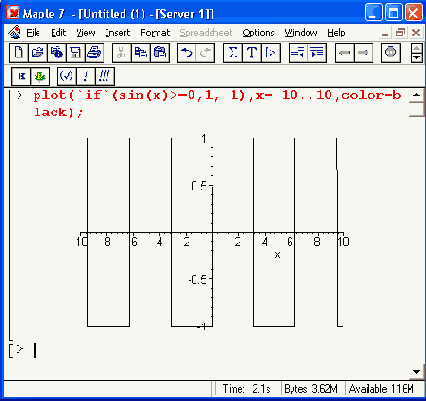Execute current expression with single exclamation icon
Image resolution: width=426 pixels, height=401 pixels.
[x=86, y=76]
